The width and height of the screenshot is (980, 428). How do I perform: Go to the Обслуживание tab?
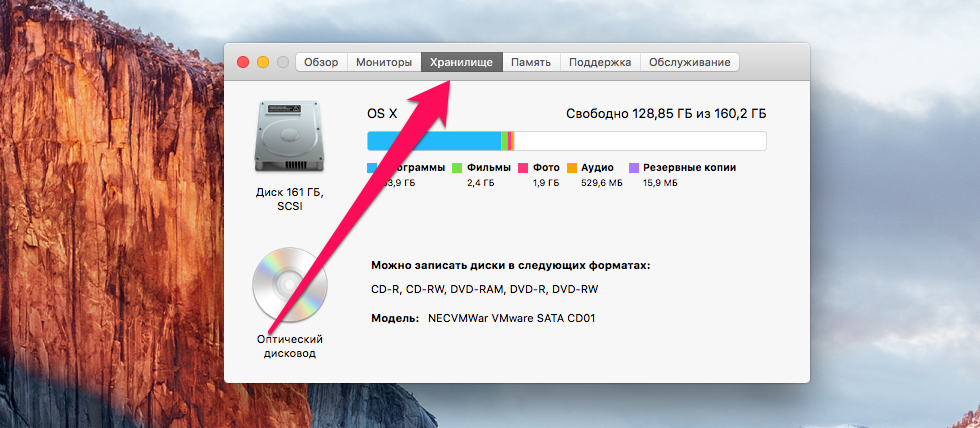(x=689, y=62)
